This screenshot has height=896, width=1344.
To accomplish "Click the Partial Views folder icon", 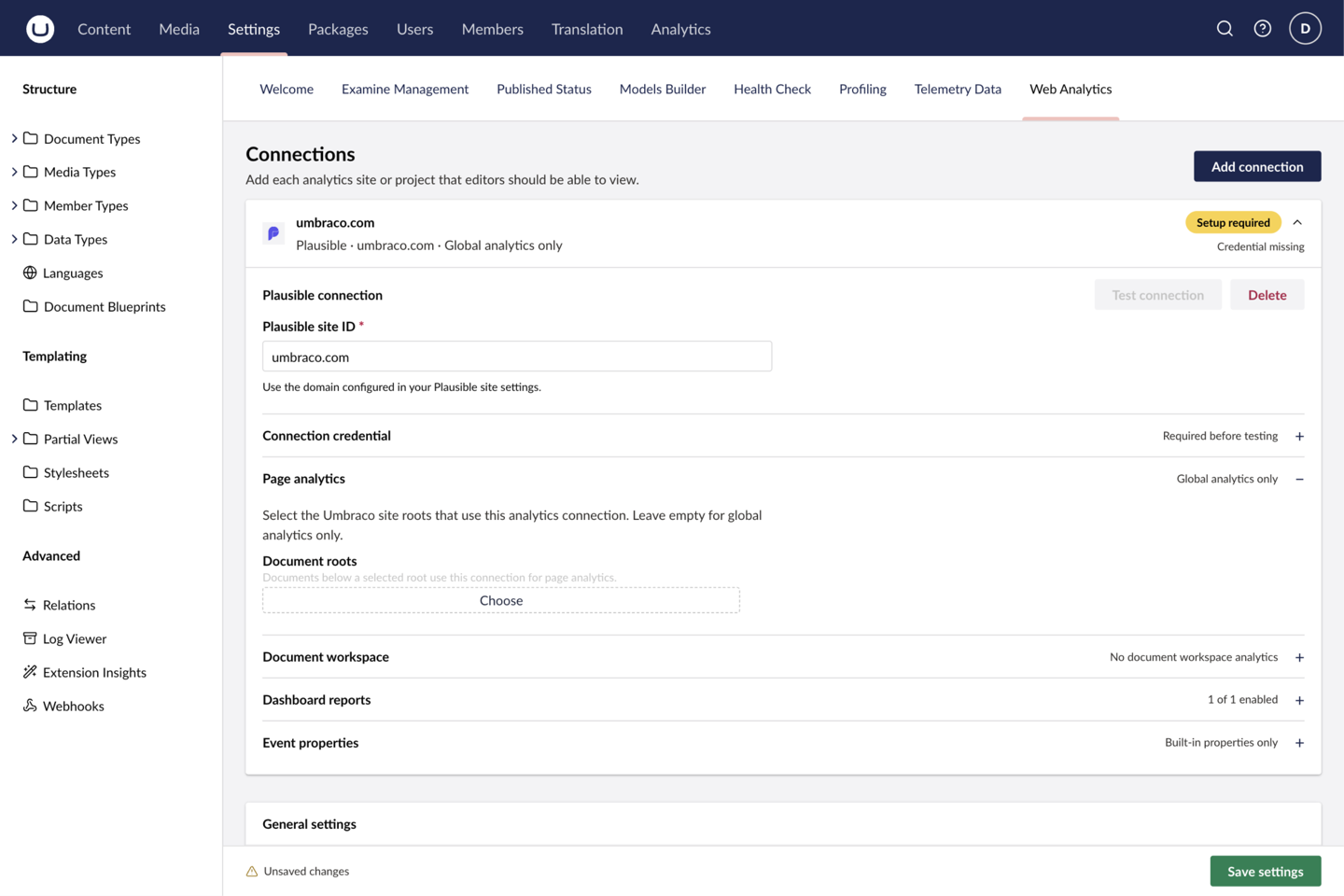I will (31, 439).
